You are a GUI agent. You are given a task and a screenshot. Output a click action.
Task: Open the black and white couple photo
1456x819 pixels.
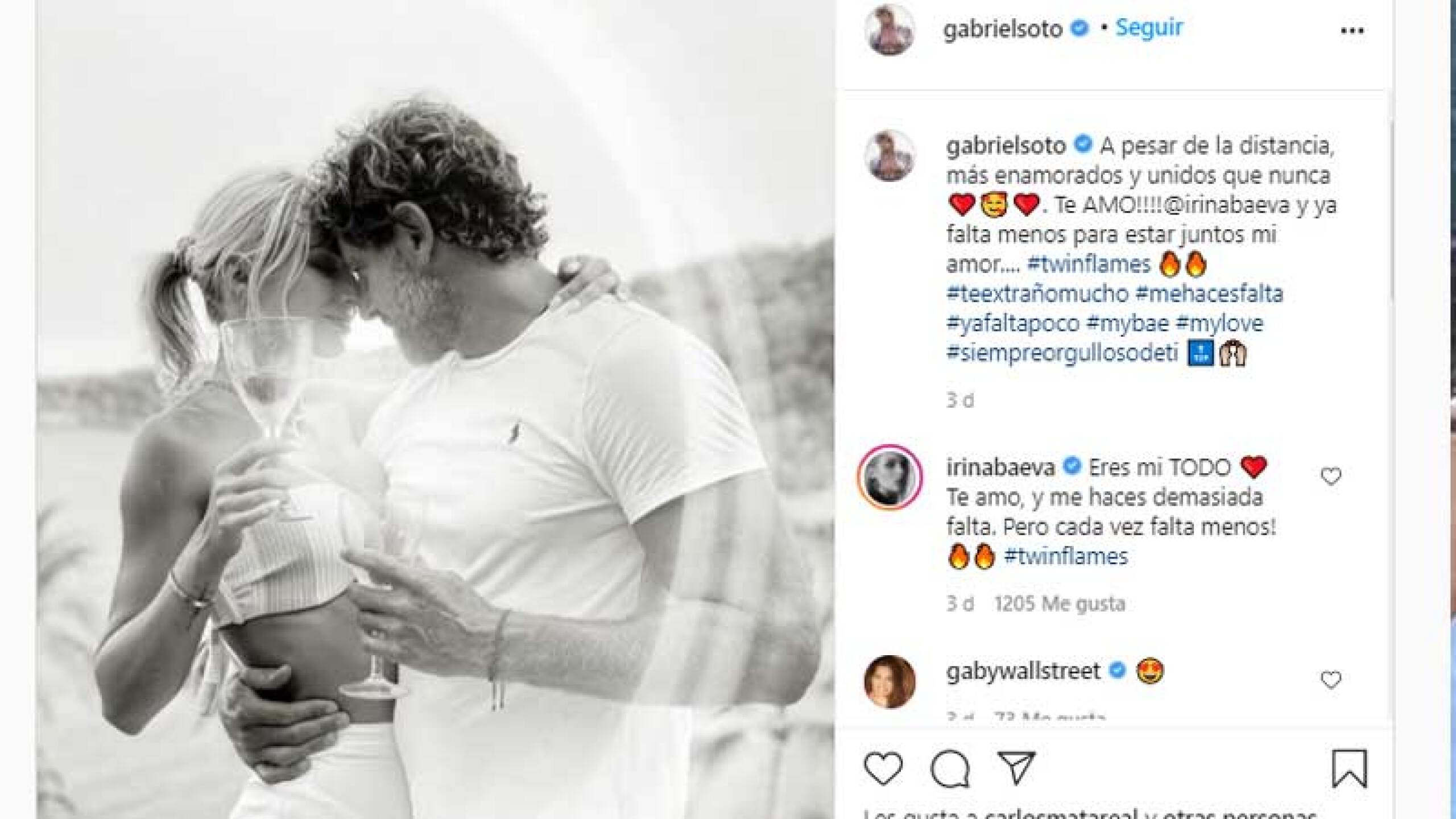[x=435, y=409]
